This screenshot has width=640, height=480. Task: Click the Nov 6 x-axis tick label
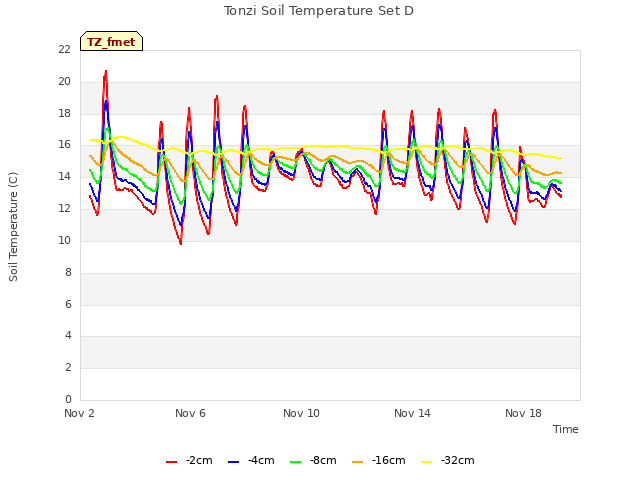(190, 413)
